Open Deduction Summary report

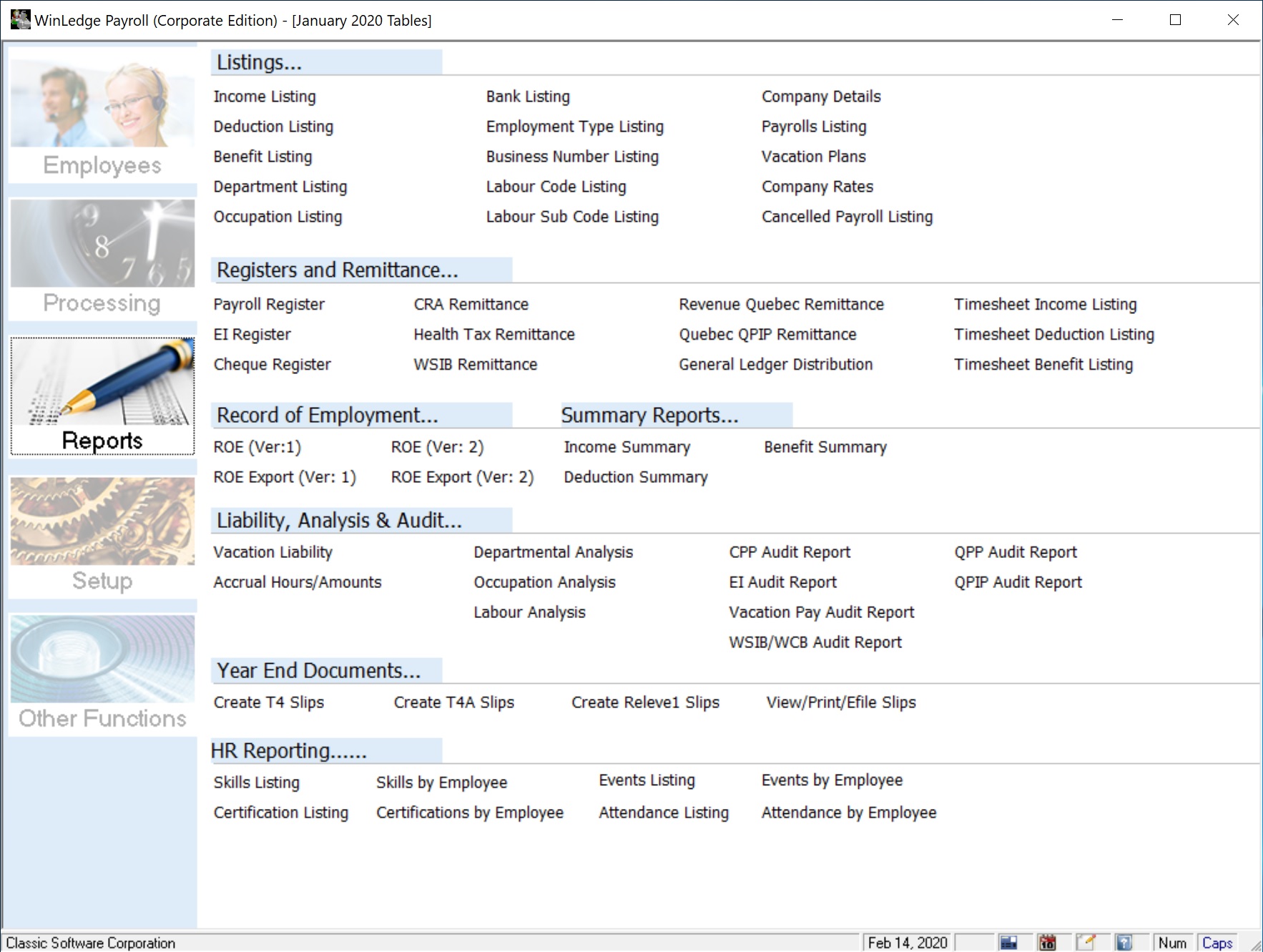[x=635, y=477]
